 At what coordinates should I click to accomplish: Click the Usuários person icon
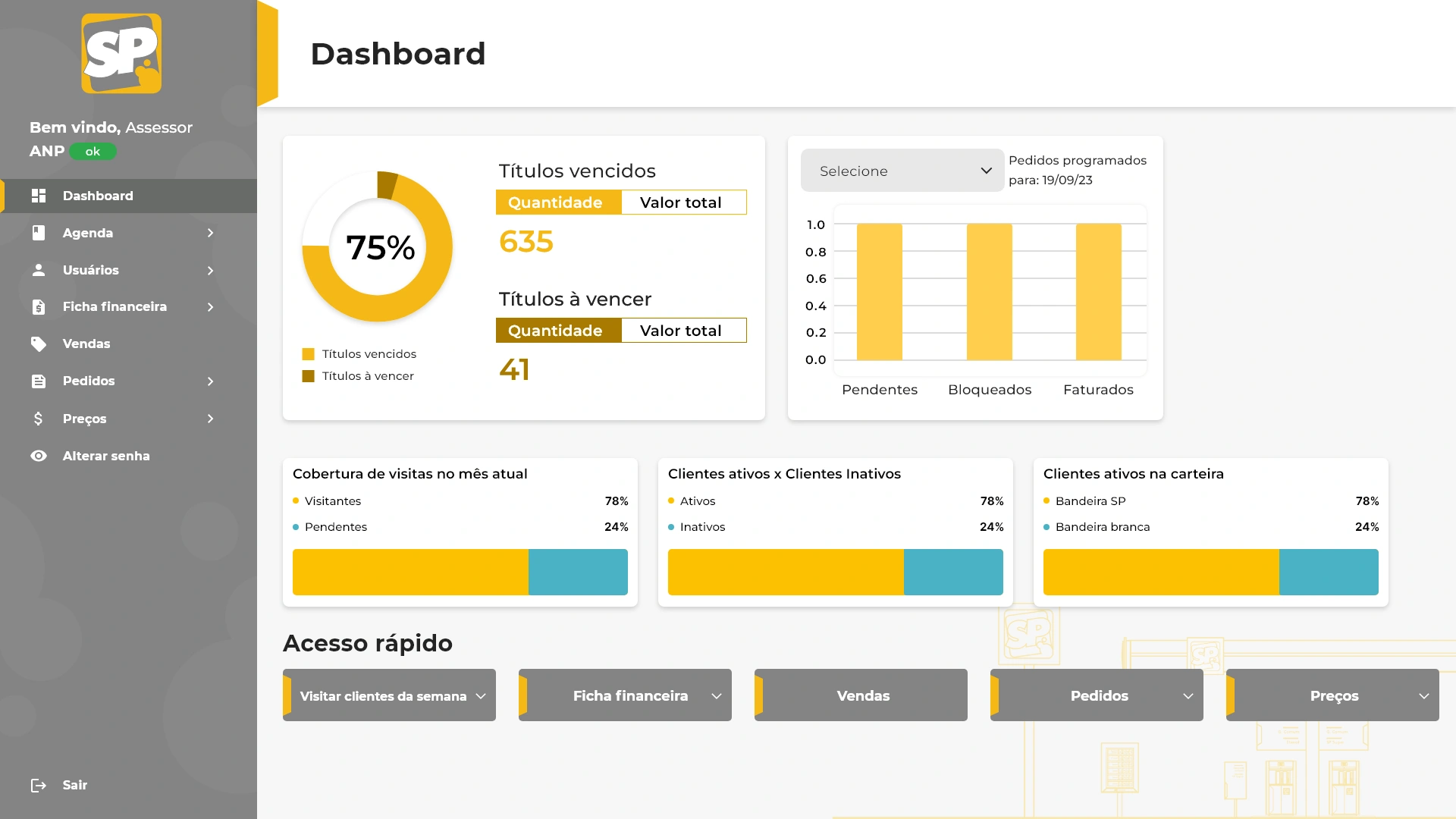pos(39,270)
